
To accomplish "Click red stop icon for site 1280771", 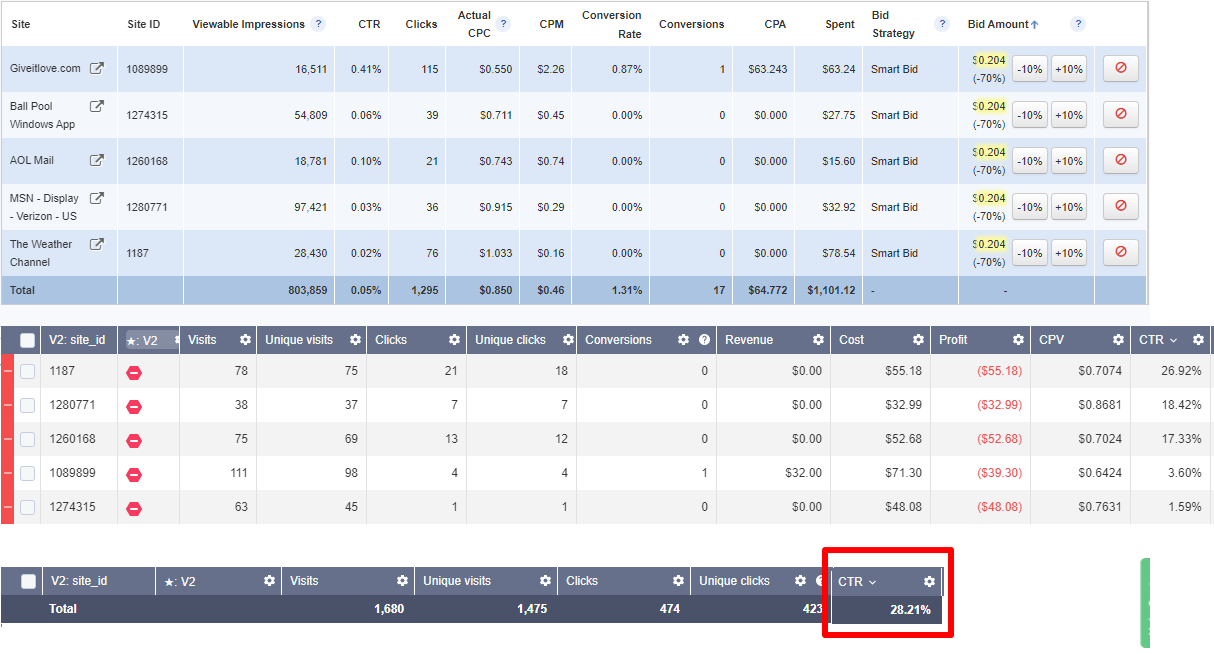I will [134, 406].
